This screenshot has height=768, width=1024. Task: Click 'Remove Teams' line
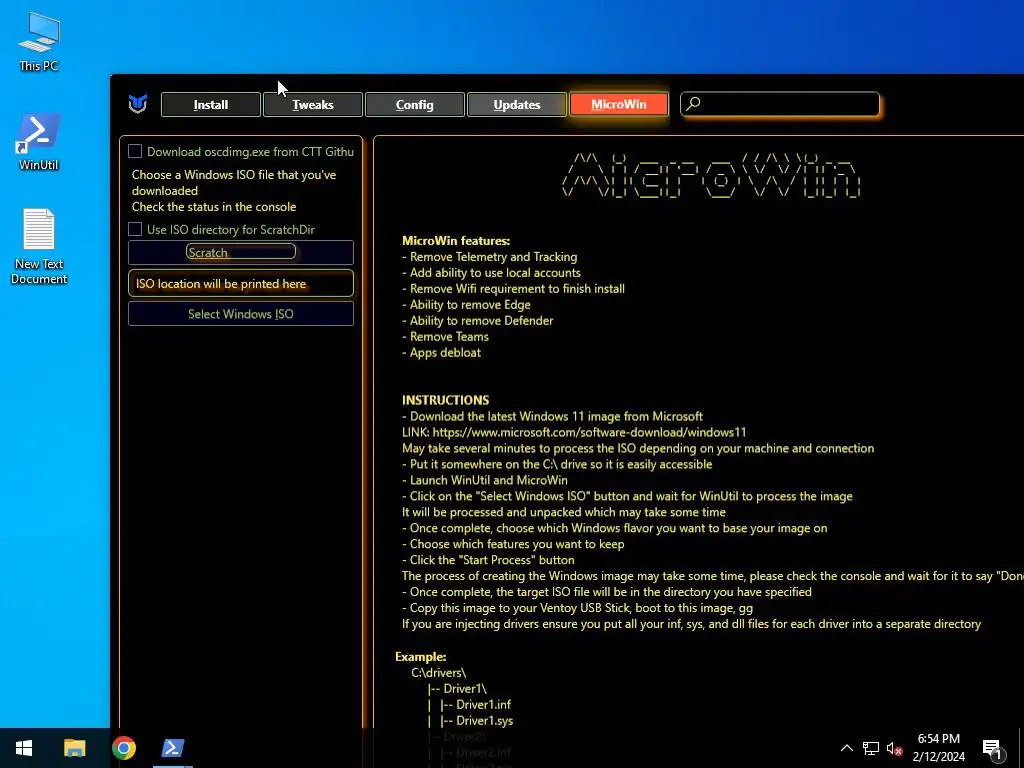pyautogui.click(x=445, y=336)
